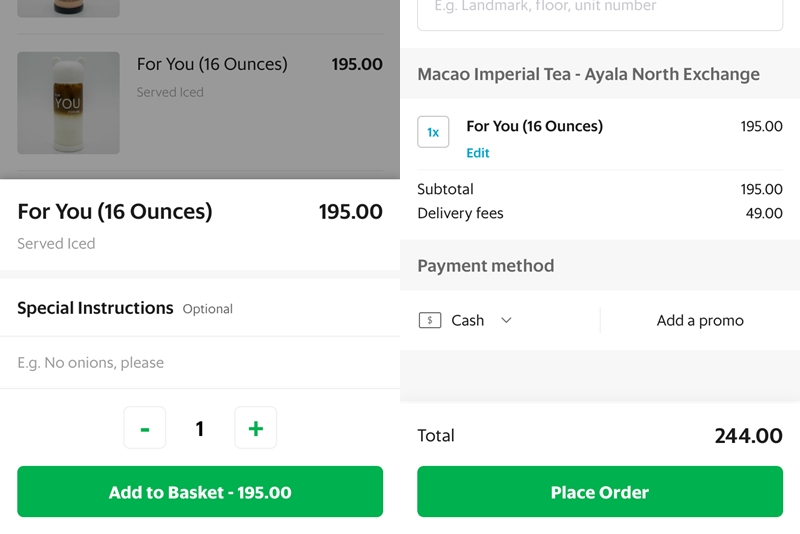Image resolution: width=800 pixels, height=534 pixels.
Task: Tap the Total amount 244.00
Action: (748, 436)
